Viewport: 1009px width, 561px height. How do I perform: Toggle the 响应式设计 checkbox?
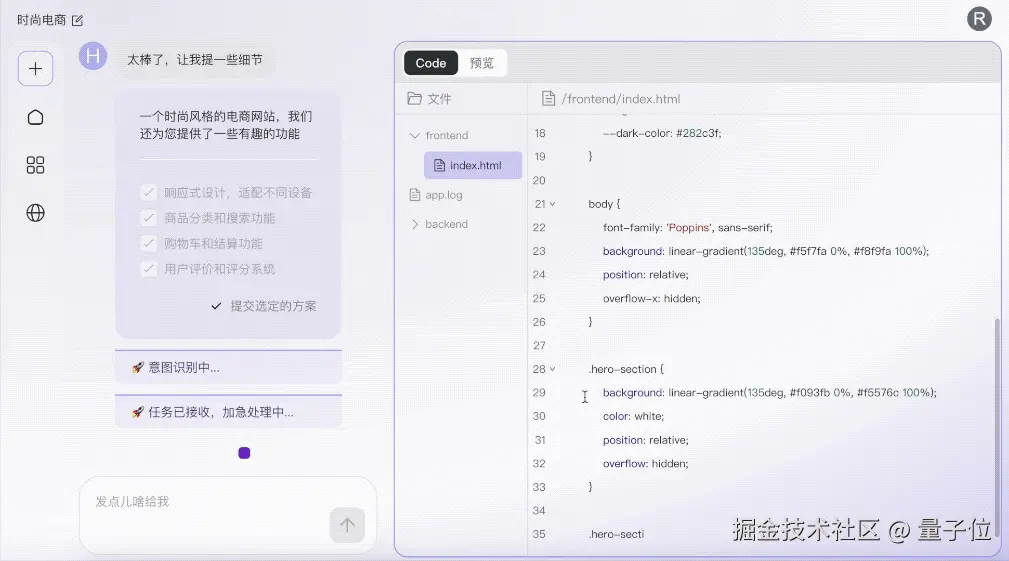[149, 192]
